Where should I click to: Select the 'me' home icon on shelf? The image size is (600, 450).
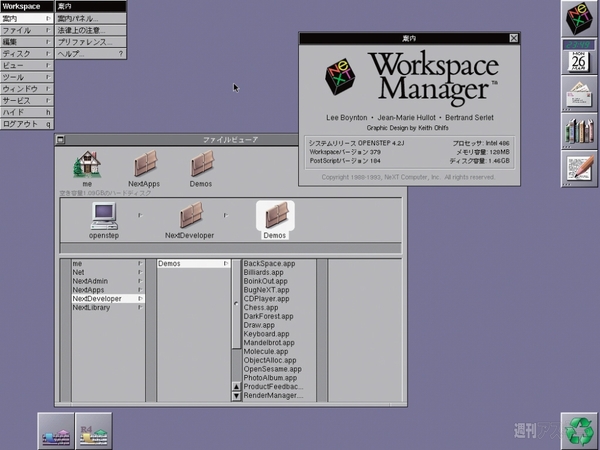[87, 168]
